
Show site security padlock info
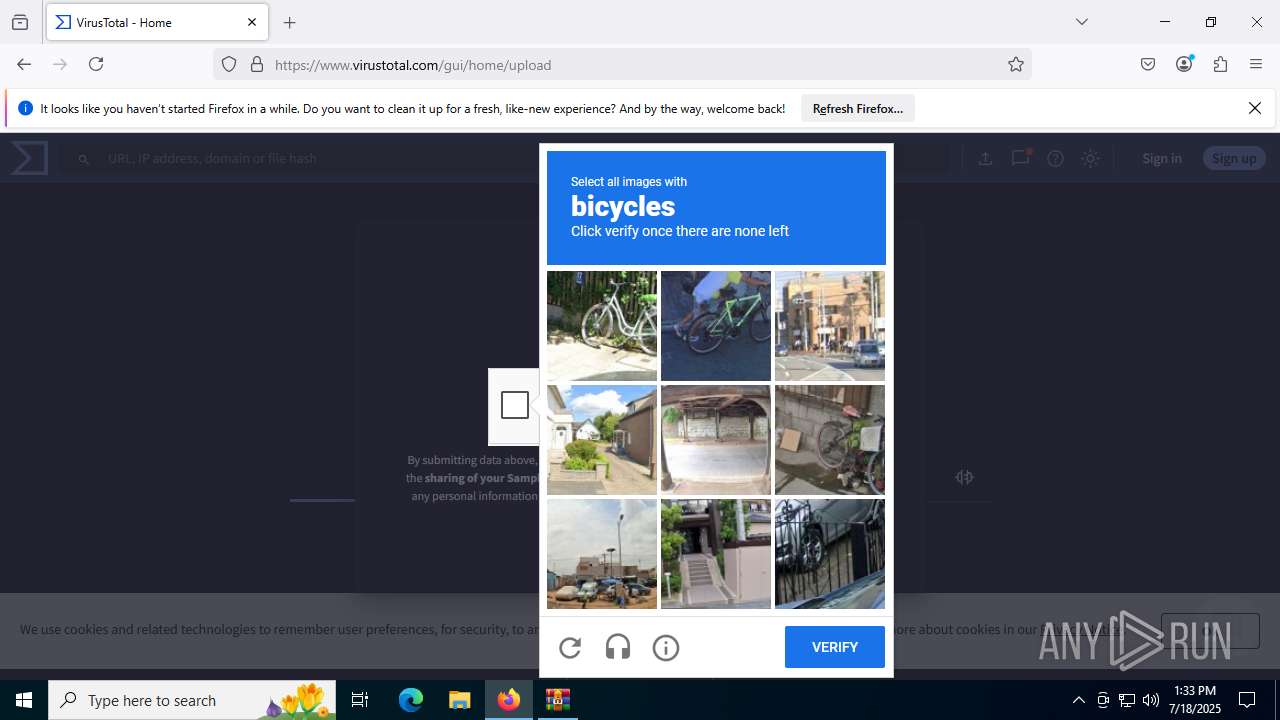point(257,64)
